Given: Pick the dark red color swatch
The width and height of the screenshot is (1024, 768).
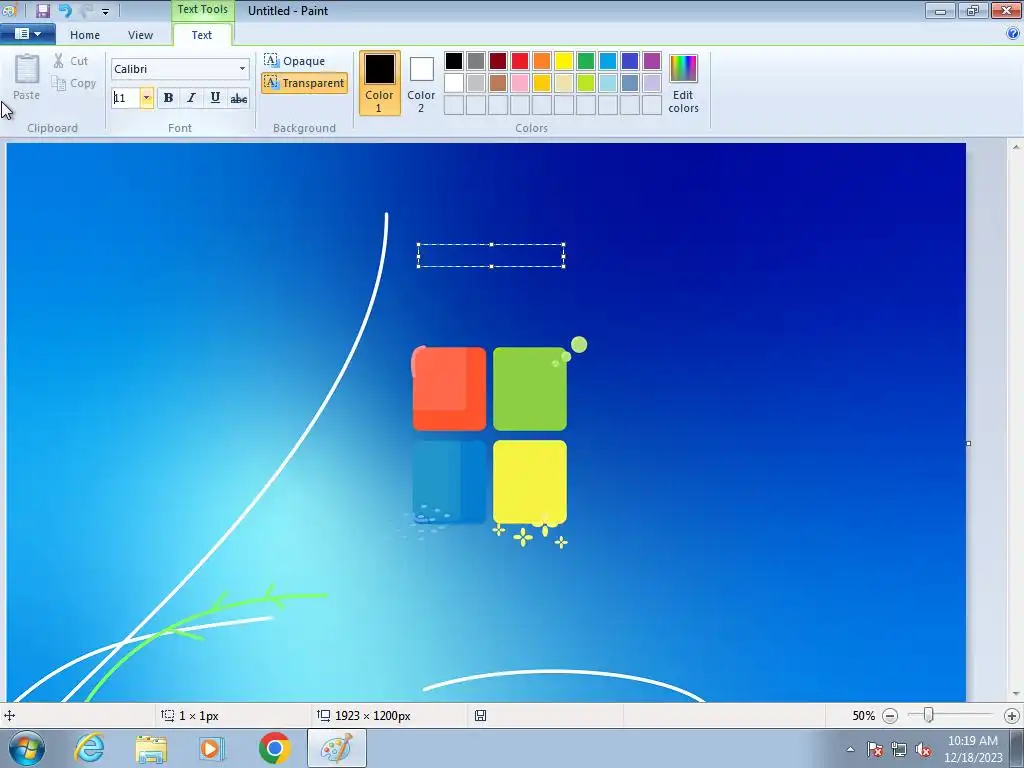Looking at the screenshot, I should (x=498, y=61).
